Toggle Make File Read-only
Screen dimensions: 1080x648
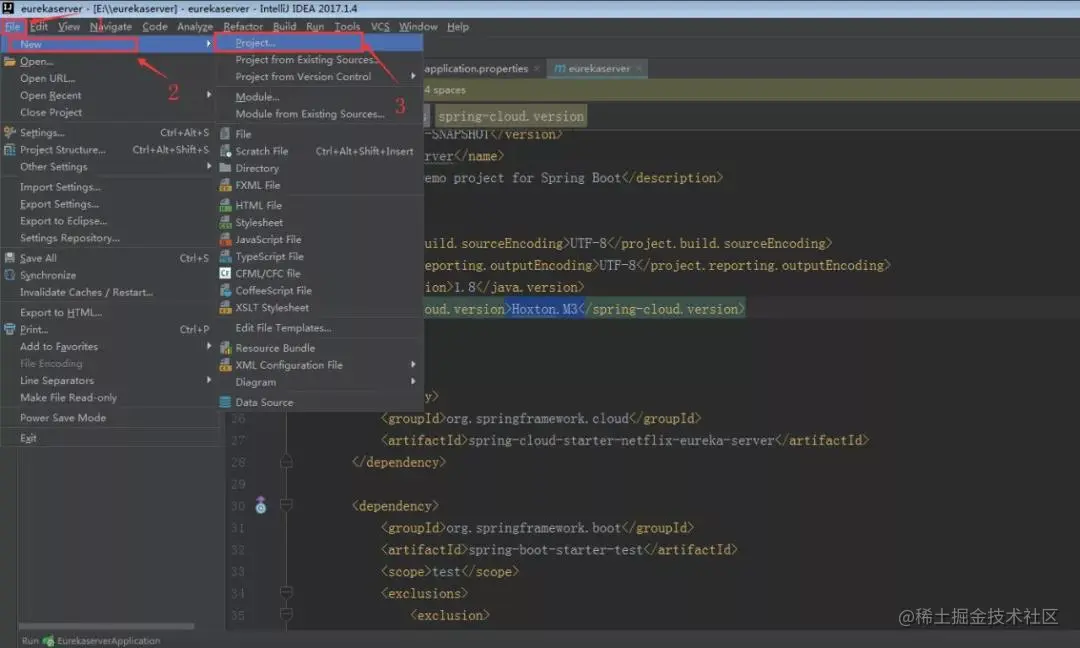point(68,397)
